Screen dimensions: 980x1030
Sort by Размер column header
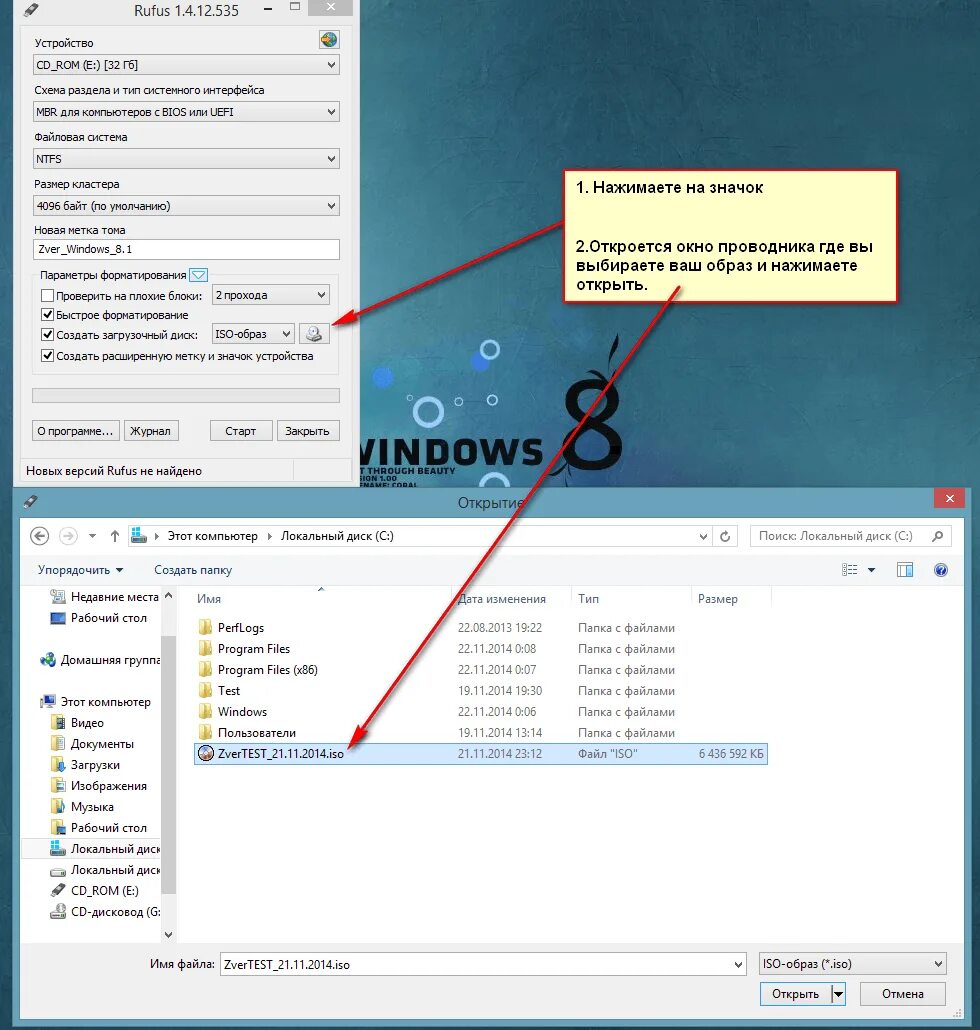717,598
